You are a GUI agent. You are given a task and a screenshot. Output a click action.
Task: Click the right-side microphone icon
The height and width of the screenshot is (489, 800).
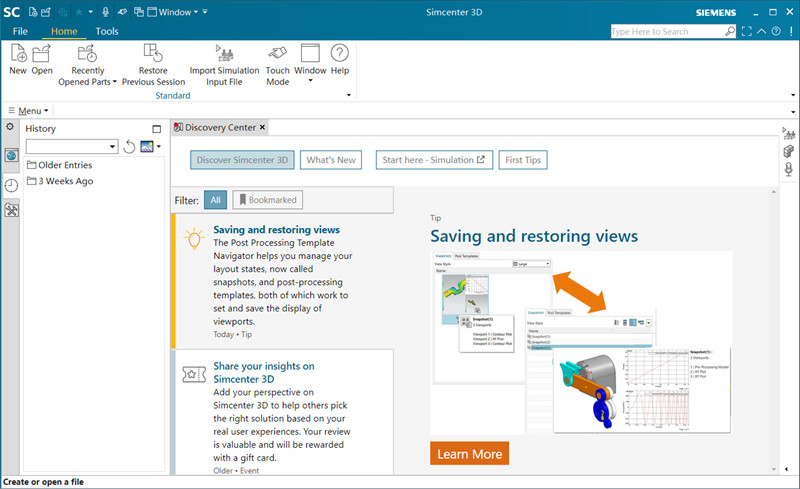click(789, 169)
